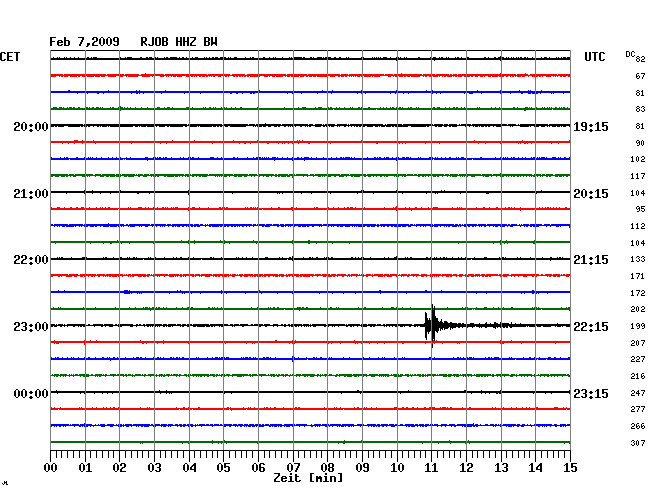Click the DC value "82"
The height and width of the screenshot is (494, 650).
pyautogui.click(x=640, y=59)
